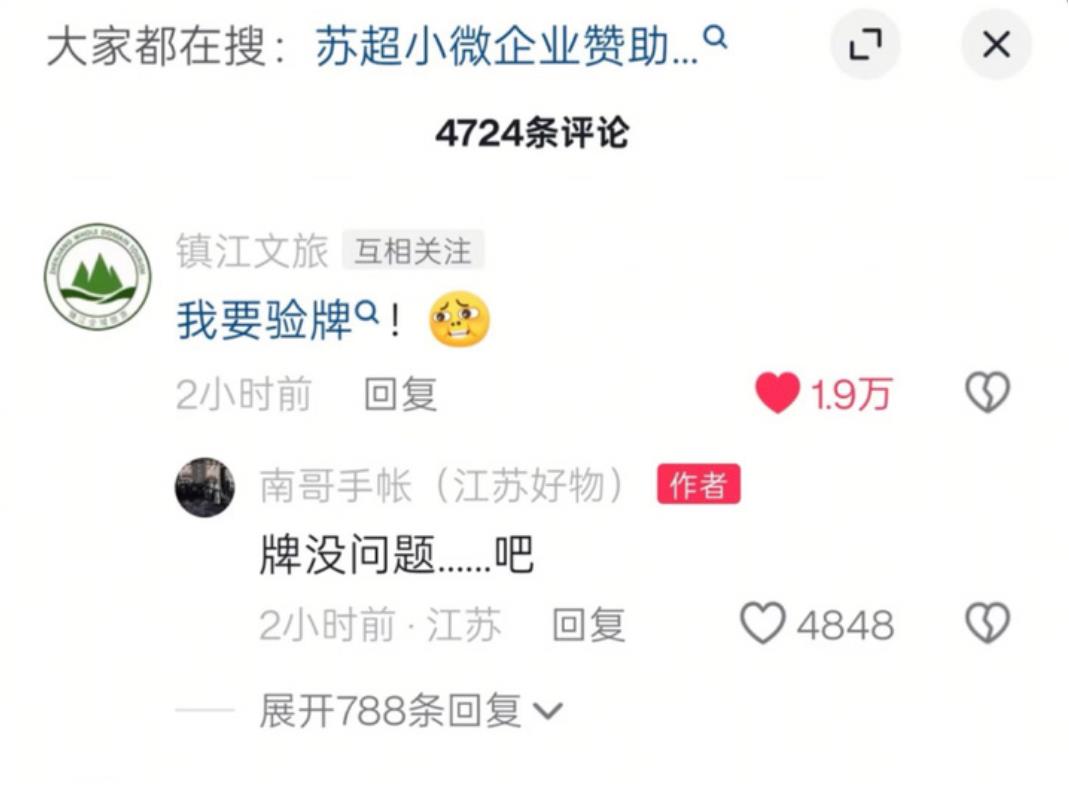Like the reply with 4848 likes

(763, 623)
